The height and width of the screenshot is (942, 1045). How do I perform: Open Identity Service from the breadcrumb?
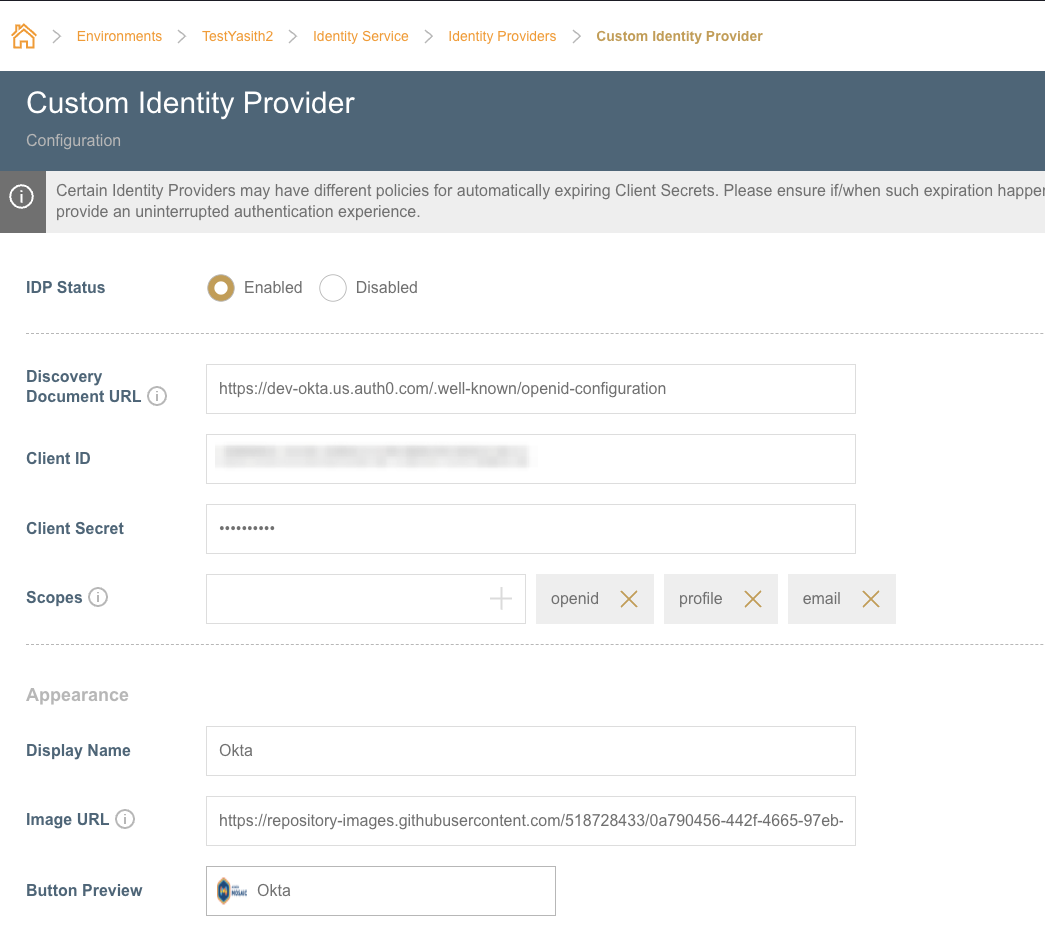pyautogui.click(x=360, y=36)
